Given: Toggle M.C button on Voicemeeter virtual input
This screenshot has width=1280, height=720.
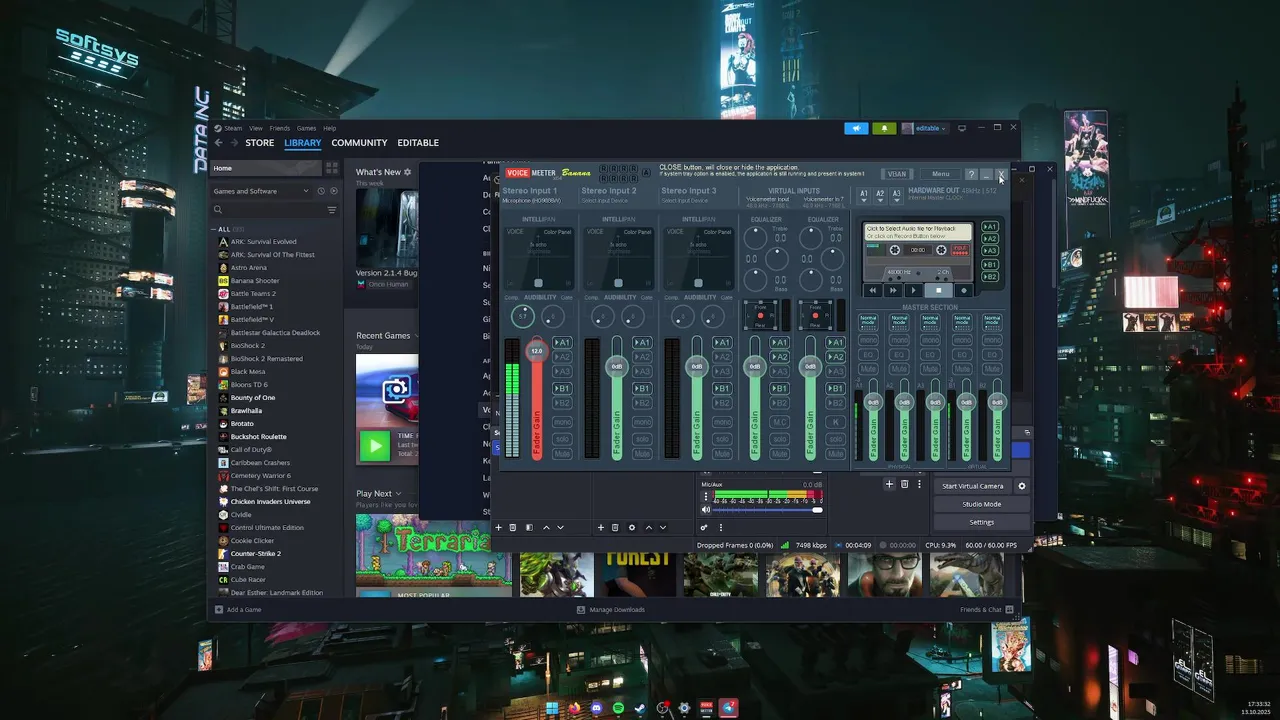Looking at the screenshot, I should pyautogui.click(x=780, y=422).
